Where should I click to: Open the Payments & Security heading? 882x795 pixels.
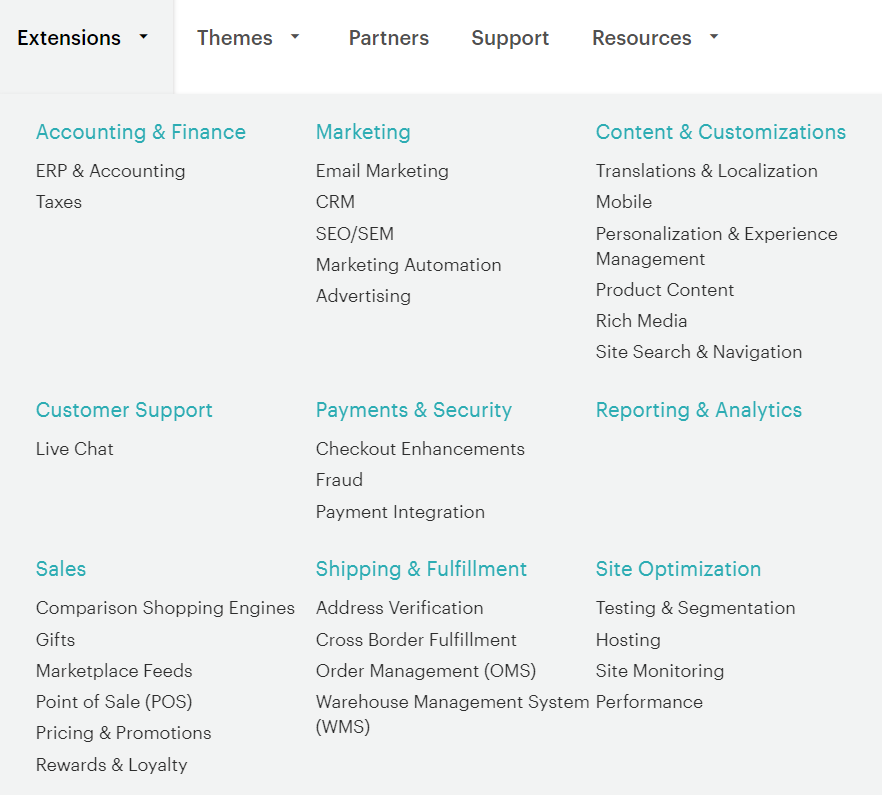point(414,410)
